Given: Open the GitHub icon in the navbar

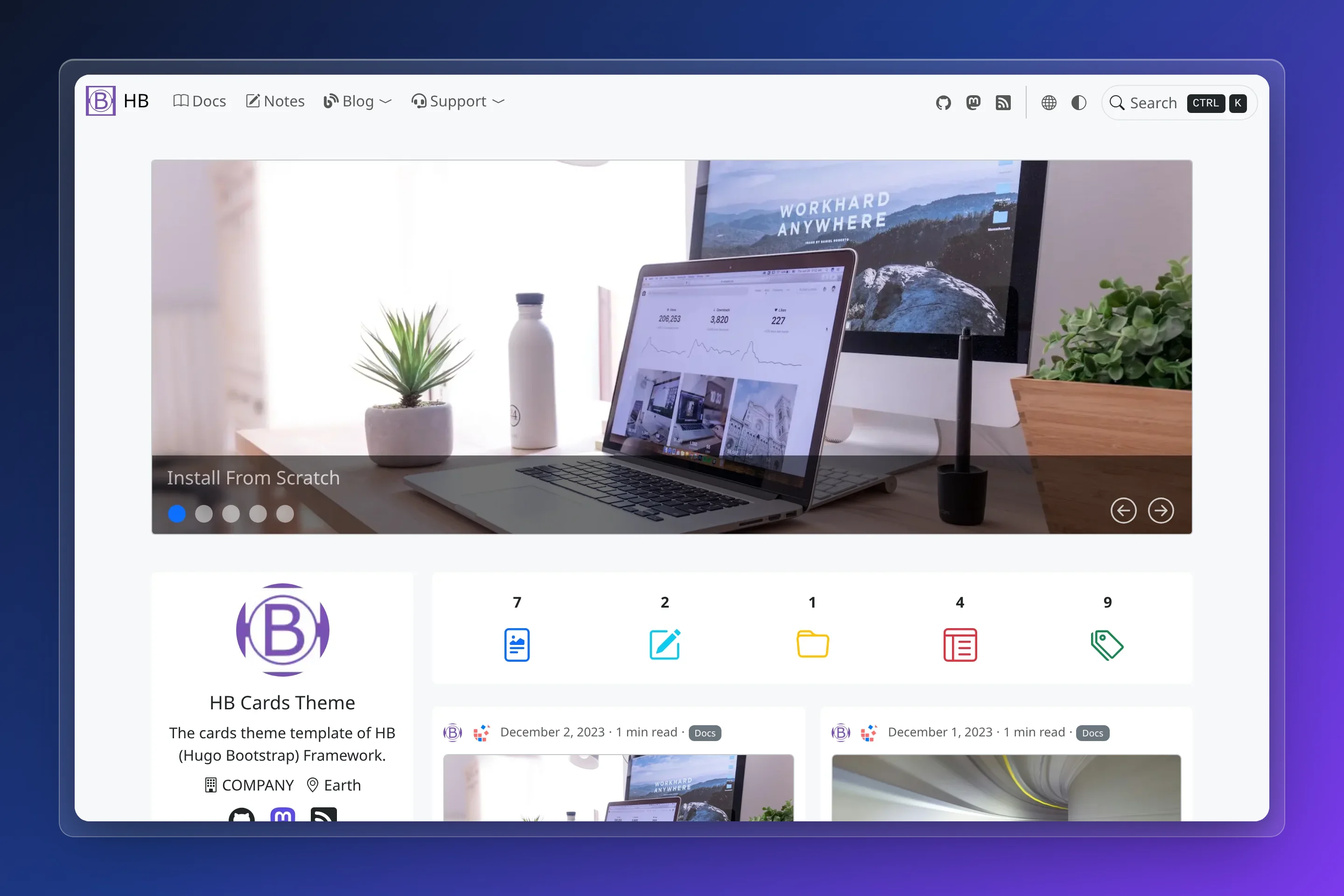Looking at the screenshot, I should [x=944, y=103].
